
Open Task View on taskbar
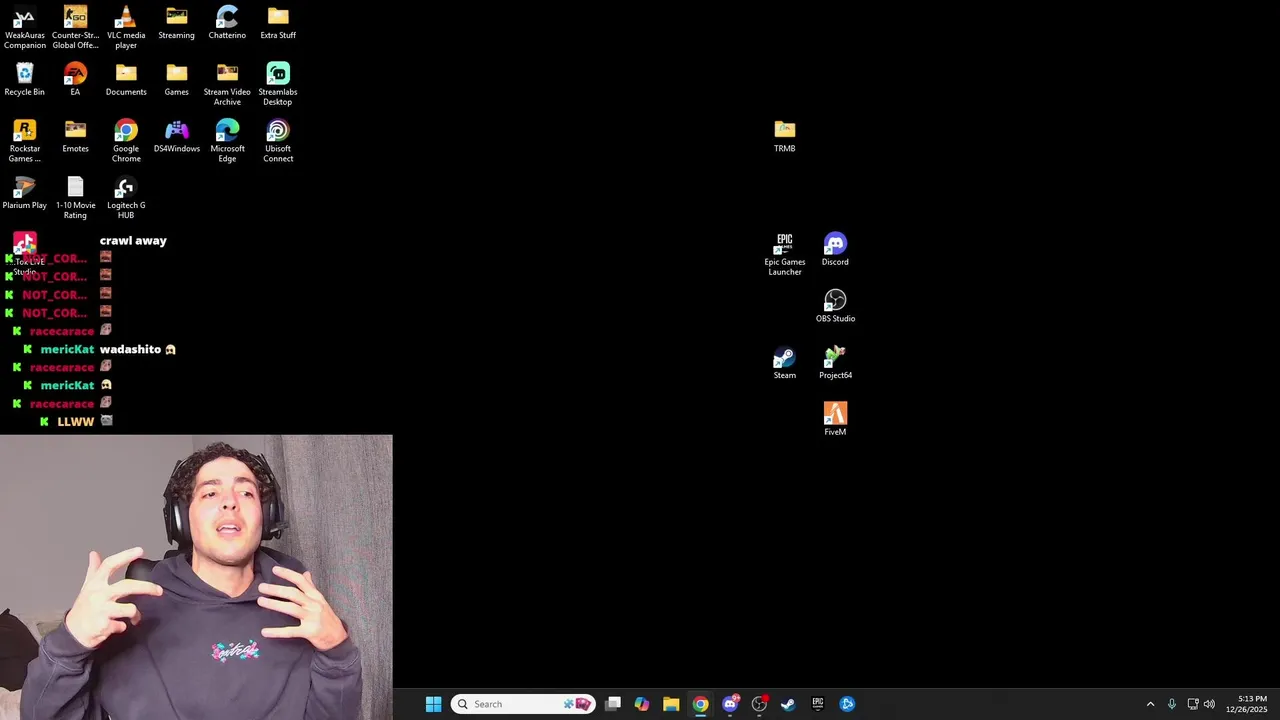point(613,704)
